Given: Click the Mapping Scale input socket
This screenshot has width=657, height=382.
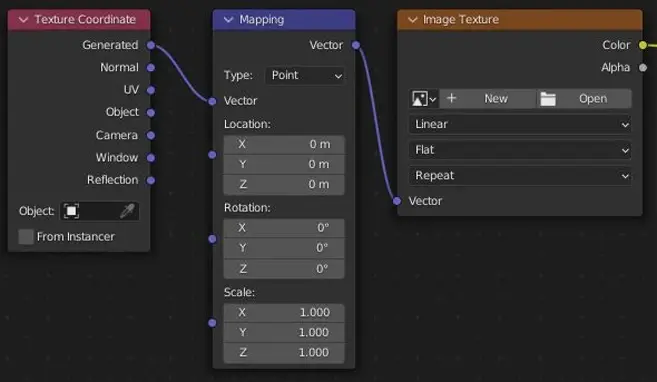Looking at the screenshot, I should click(212, 323).
